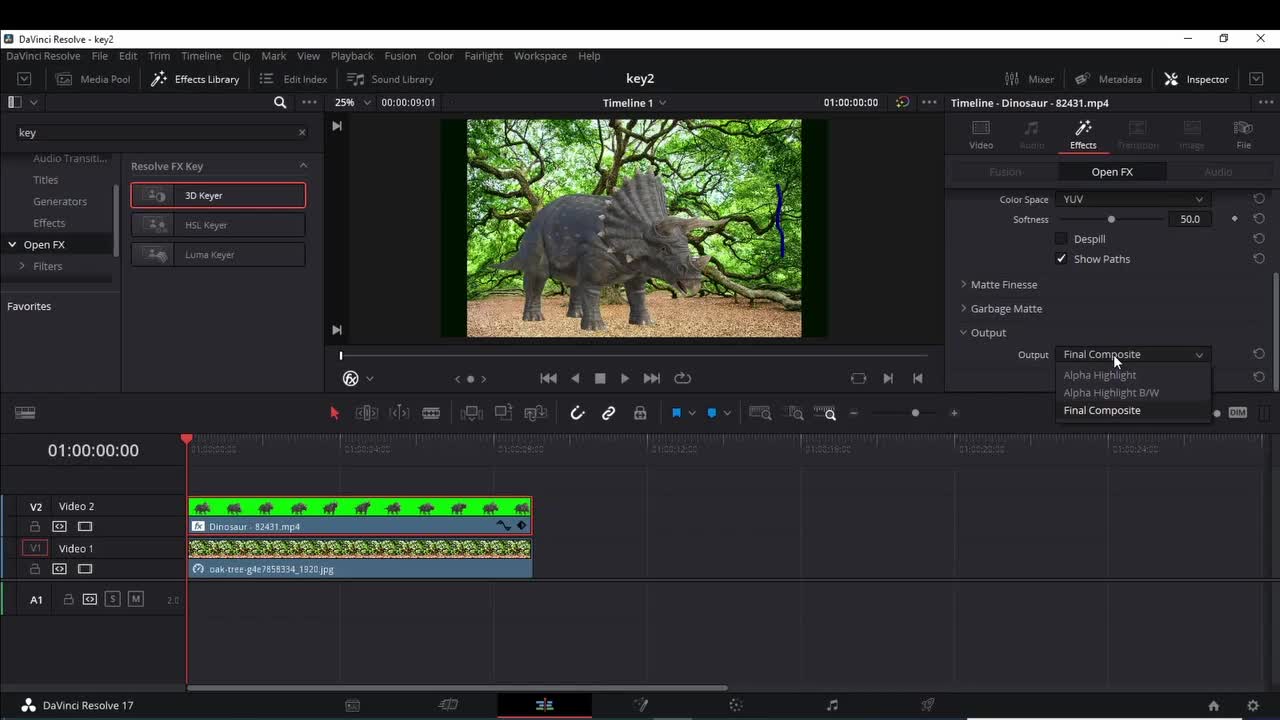Screen dimensions: 1280x720
Task: Open the viewer zoom 25% dropdown
Action: (352, 102)
